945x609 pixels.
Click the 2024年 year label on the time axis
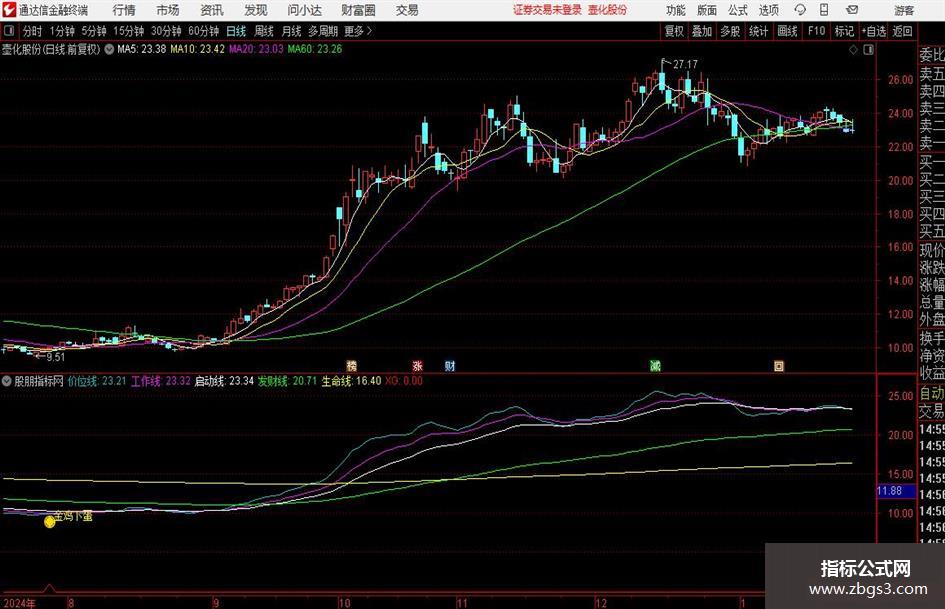point(19,602)
